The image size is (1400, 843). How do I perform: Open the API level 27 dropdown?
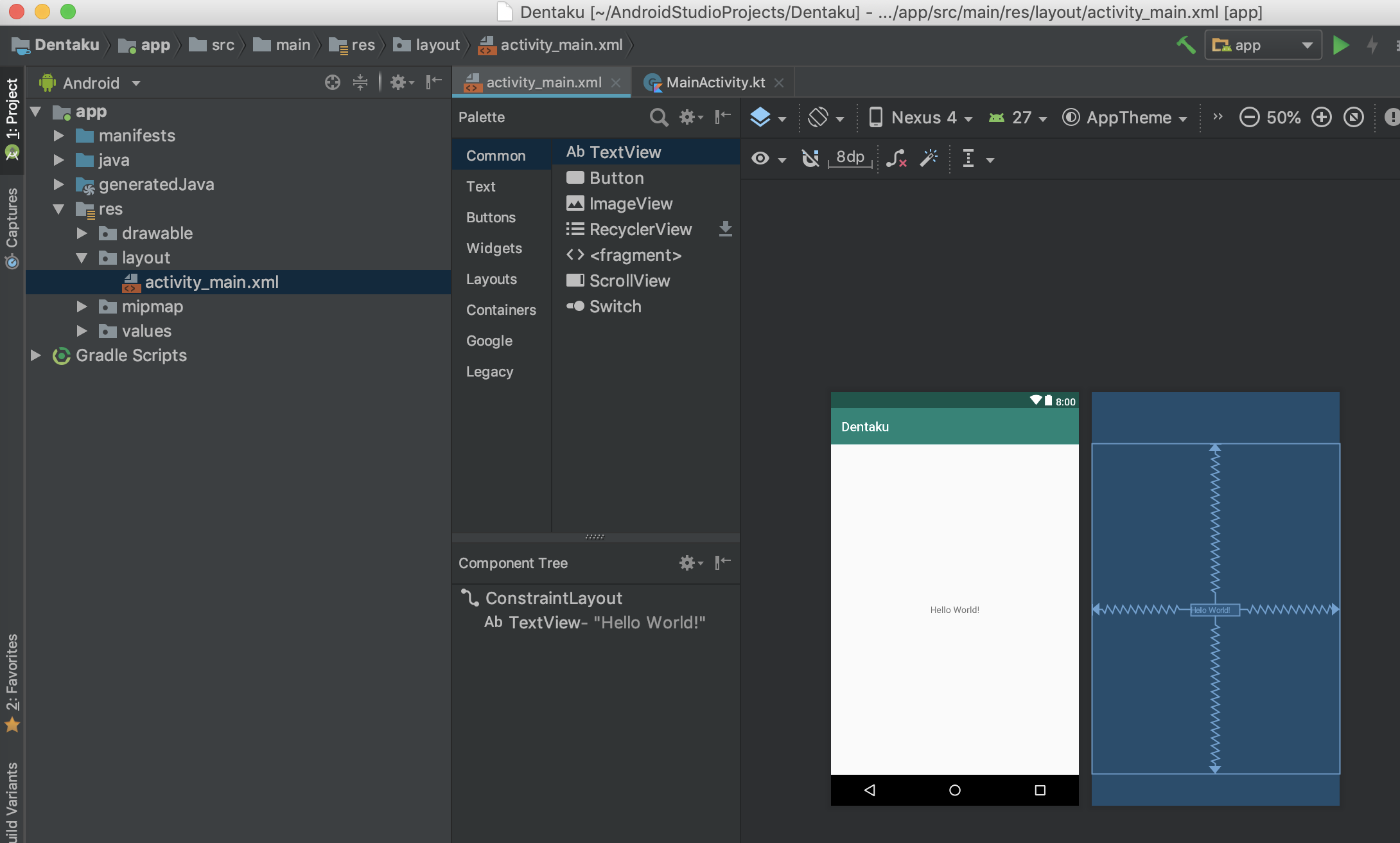coord(1018,118)
